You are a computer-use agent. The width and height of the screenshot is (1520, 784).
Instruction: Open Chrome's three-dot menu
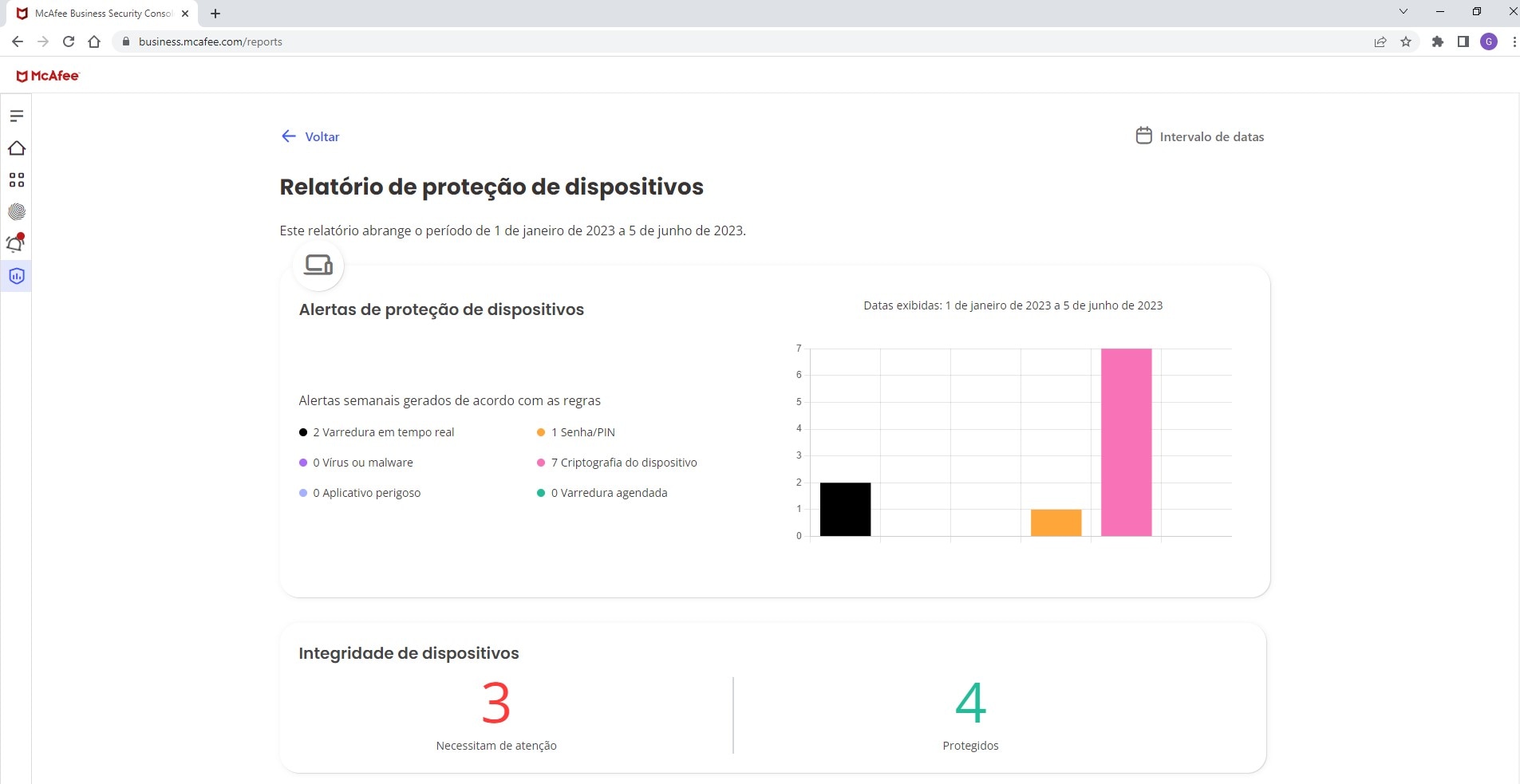point(1513,41)
